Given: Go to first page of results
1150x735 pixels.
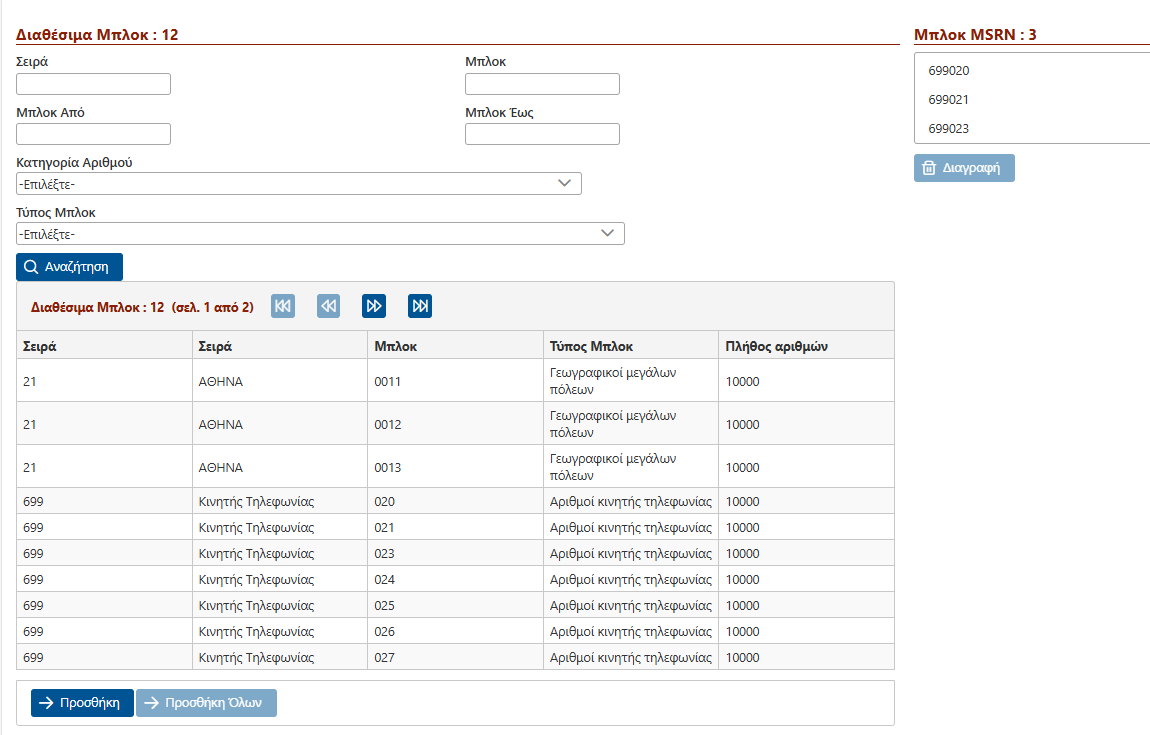Looking at the screenshot, I should point(283,306).
